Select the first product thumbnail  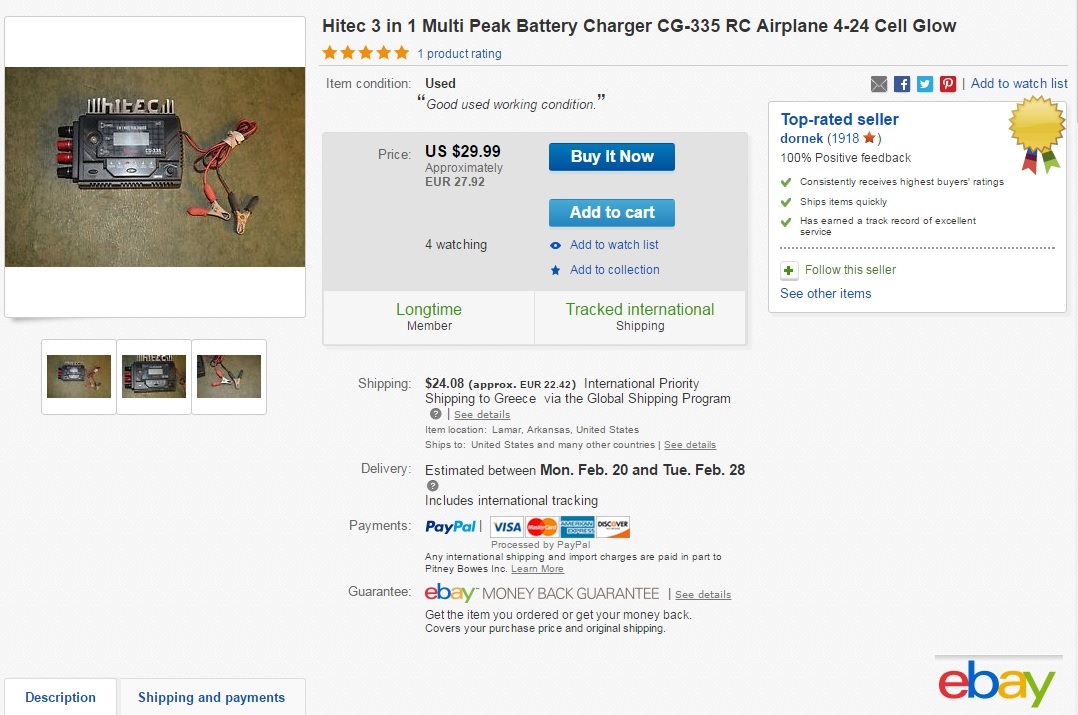pos(79,376)
